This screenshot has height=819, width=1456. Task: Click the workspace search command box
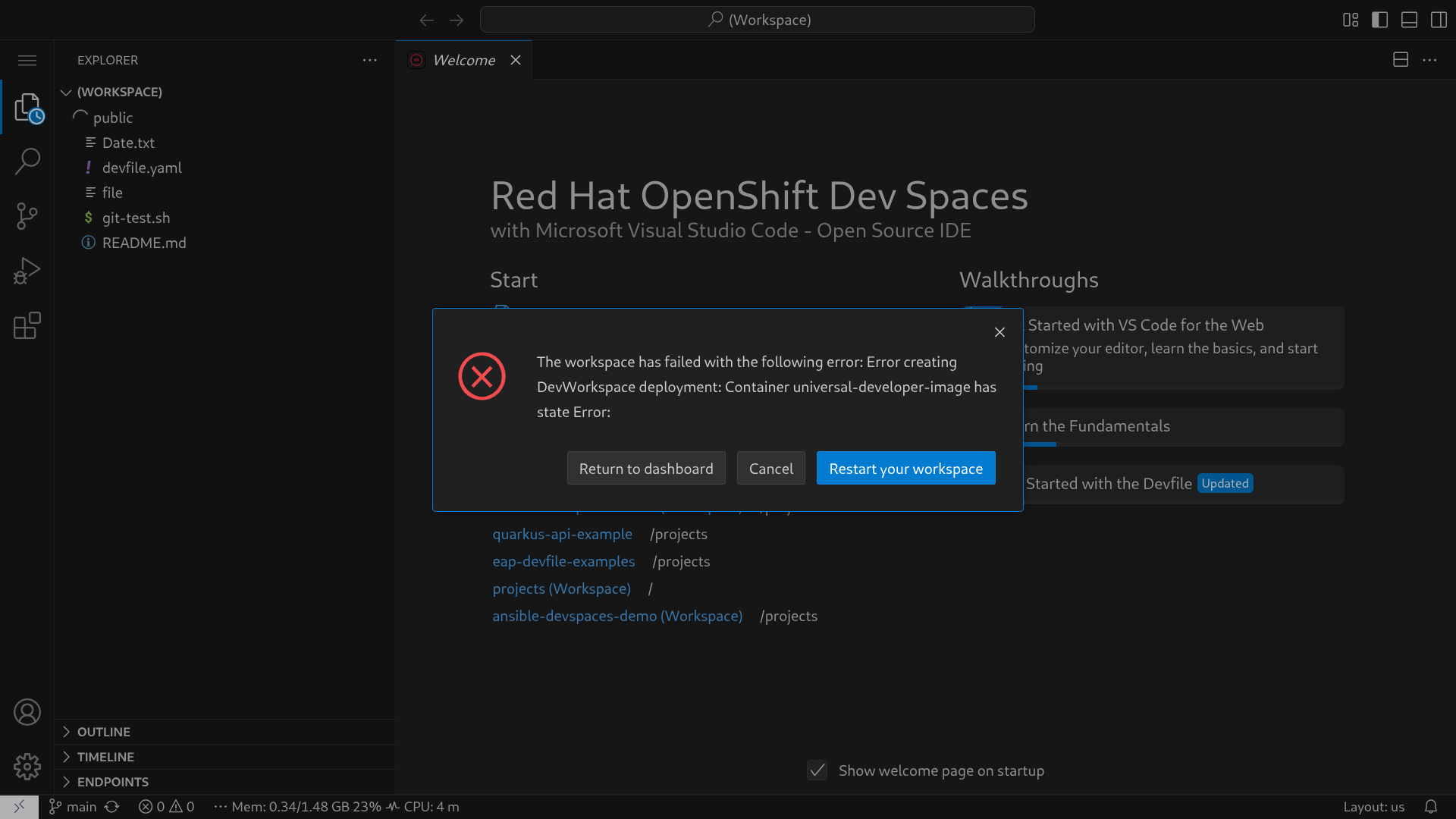pos(757,20)
